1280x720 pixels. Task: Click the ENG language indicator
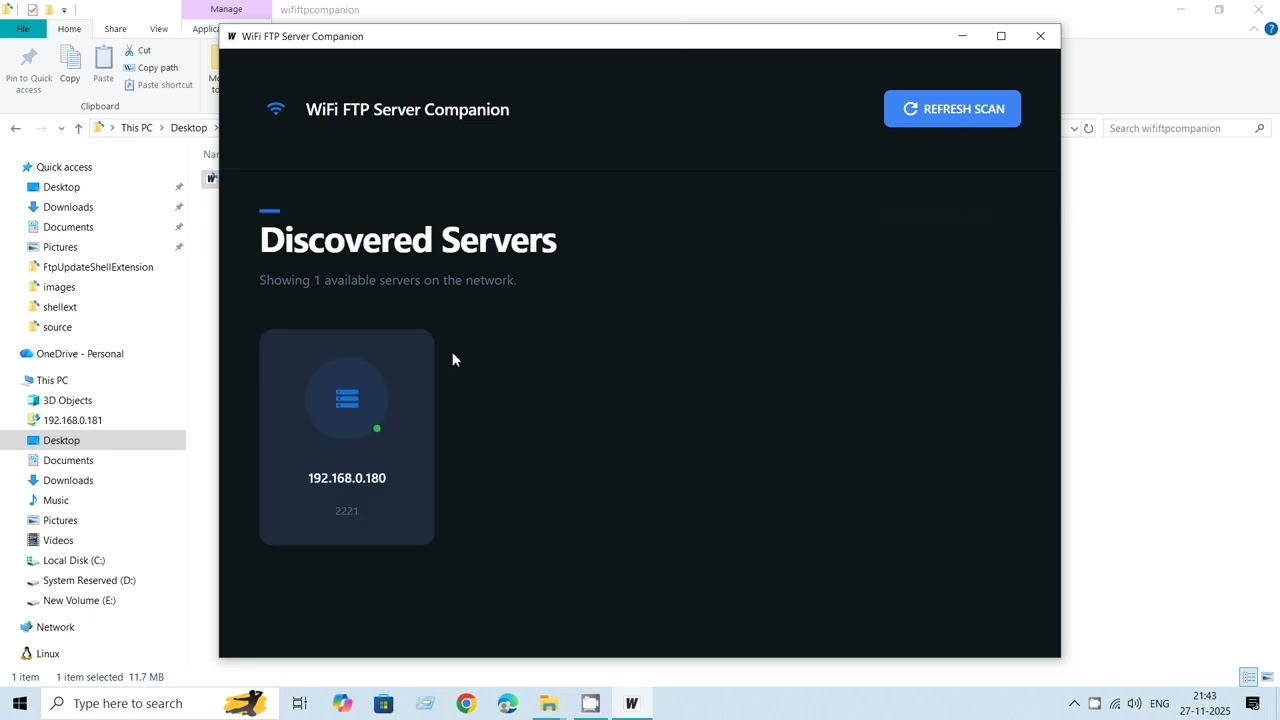click(x=1159, y=703)
